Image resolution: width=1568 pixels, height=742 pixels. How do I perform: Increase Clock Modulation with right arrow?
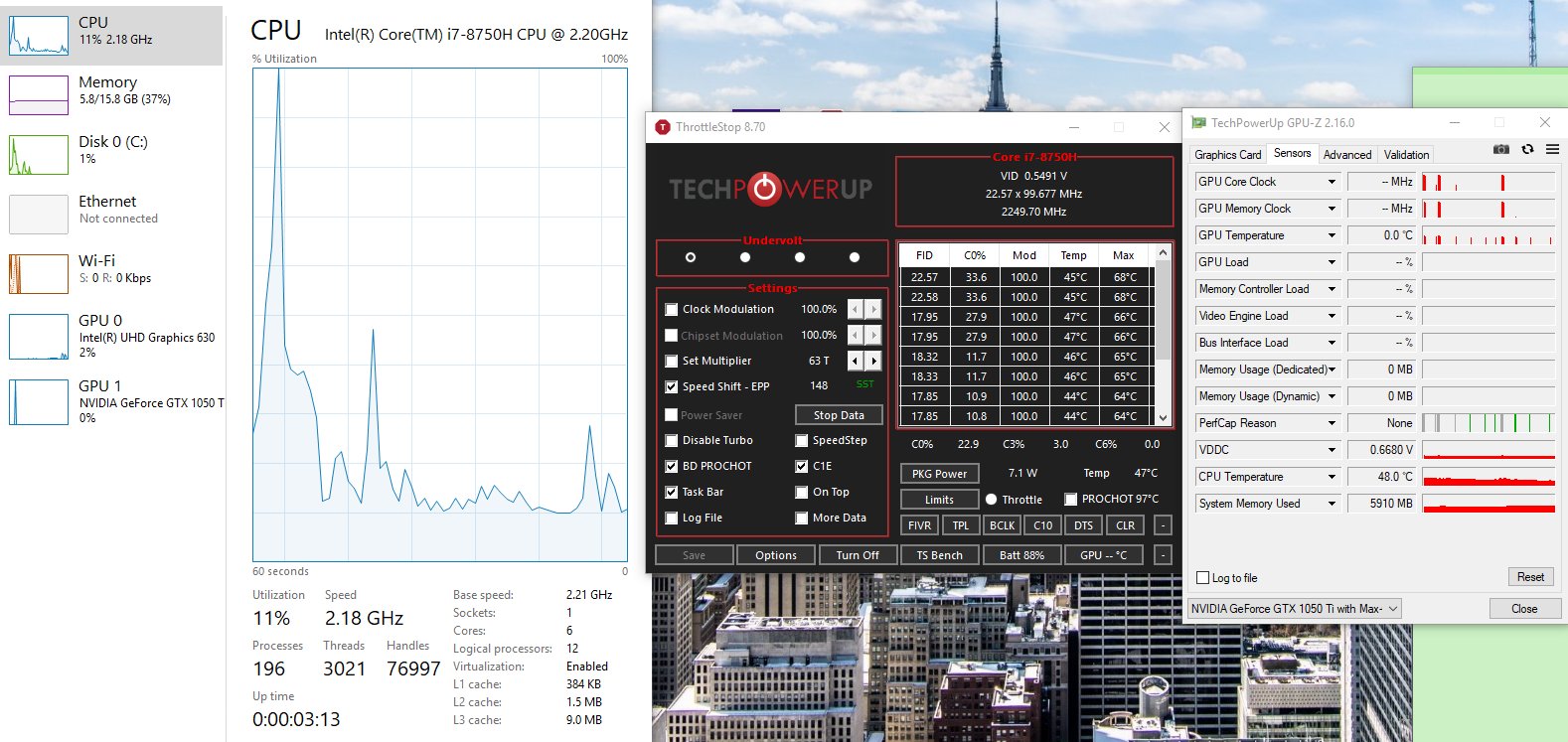pyautogui.click(x=872, y=309)
